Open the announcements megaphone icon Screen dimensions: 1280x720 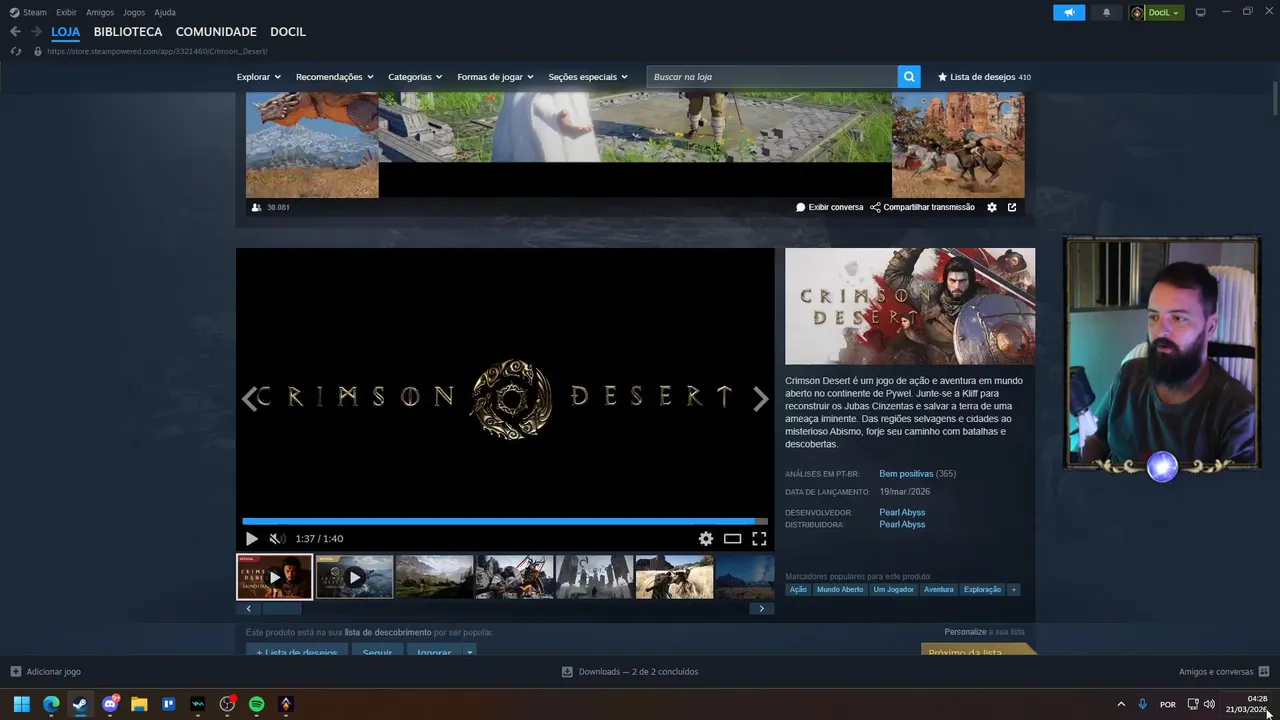click(x=1069, y=12)
